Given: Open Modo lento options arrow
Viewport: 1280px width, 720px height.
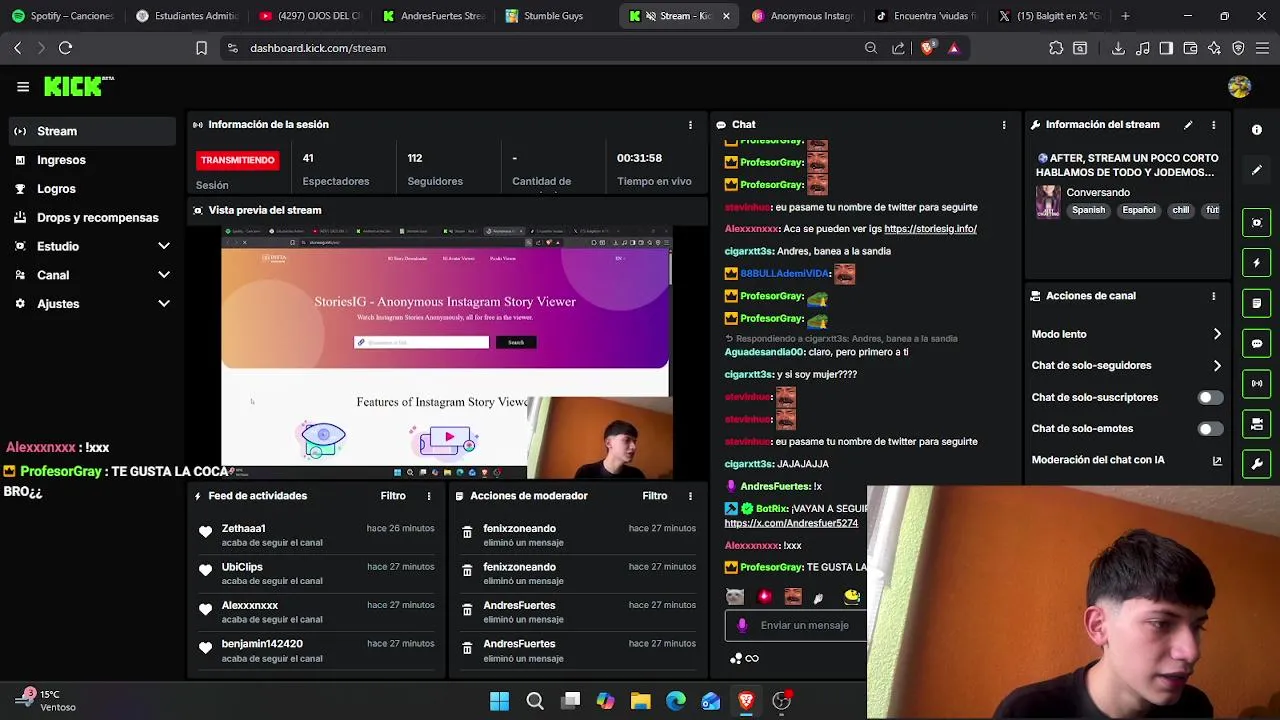Looking at the screenshot, I should pyautogui.click(x=1217, y=334).
